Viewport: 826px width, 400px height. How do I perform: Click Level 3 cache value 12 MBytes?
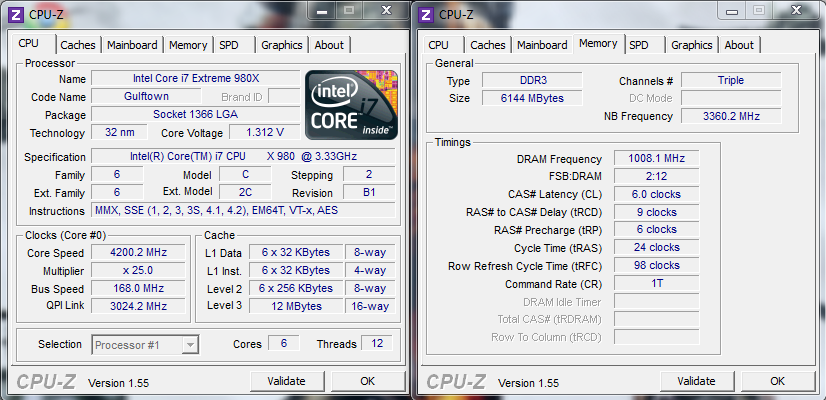coord(296,306)
